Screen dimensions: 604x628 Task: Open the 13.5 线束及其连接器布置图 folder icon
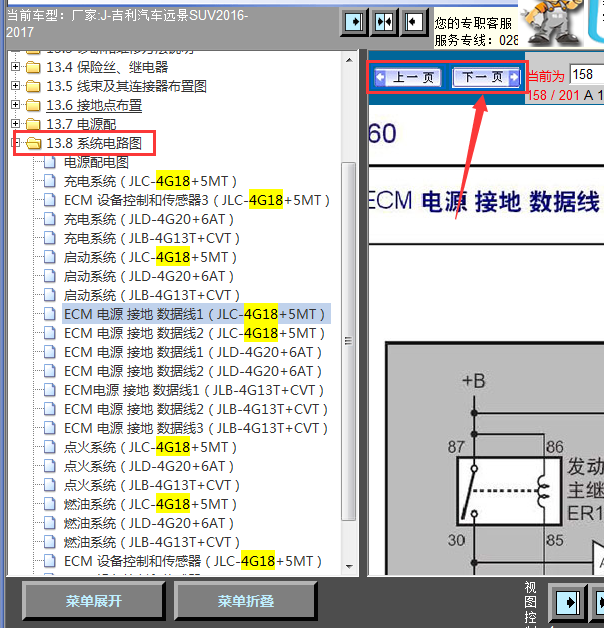point(33,86)
